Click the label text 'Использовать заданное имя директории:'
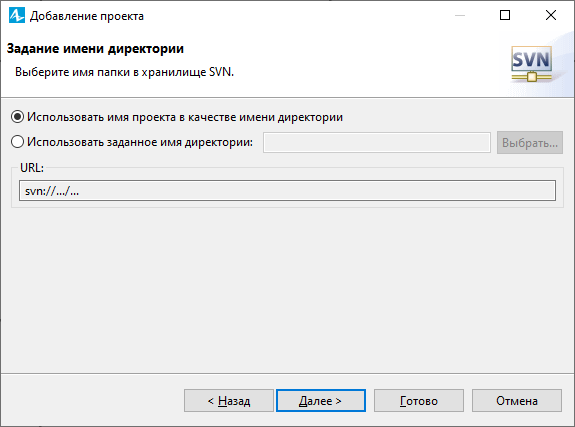 tap(140, 142)
